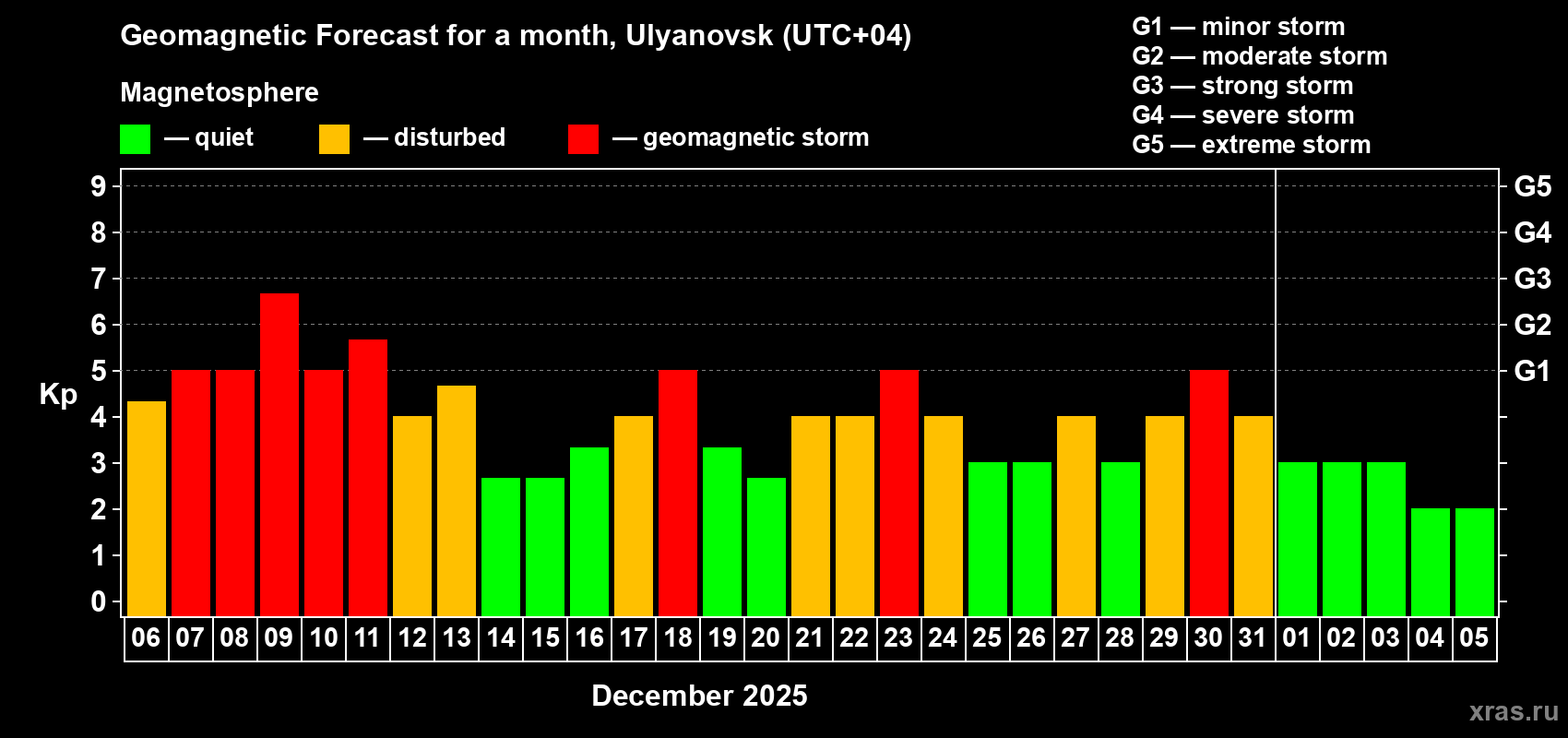The width and height of the screenshot is (1568, 738).
Task: Click the green bar for January 03
Action: [1386, 540]
